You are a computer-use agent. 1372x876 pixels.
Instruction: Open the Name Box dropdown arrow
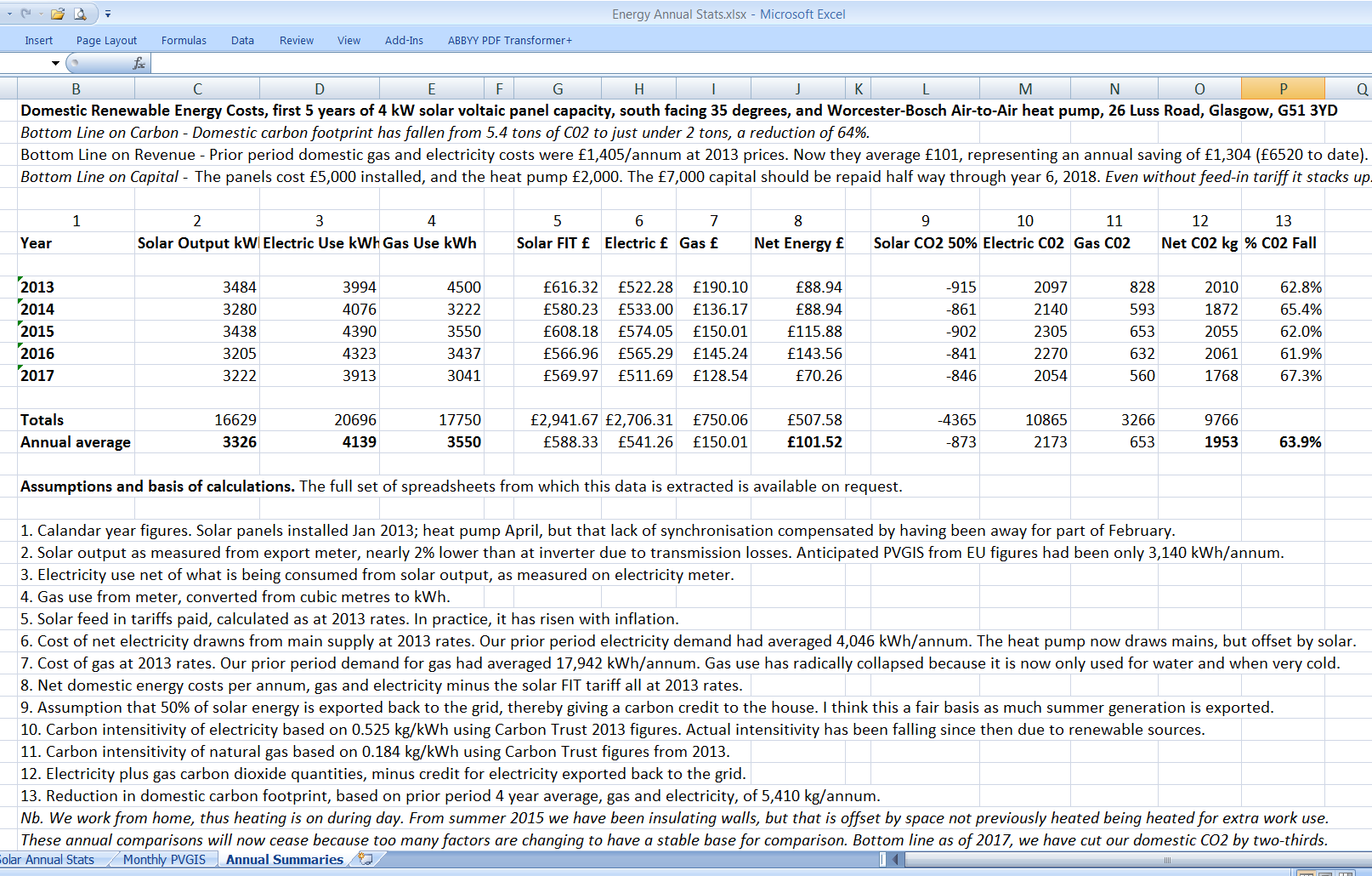coord(55,63)
